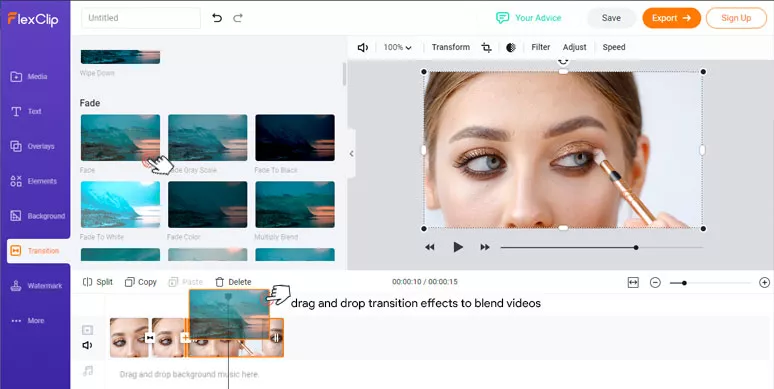Click the preview progress slider

602,247
